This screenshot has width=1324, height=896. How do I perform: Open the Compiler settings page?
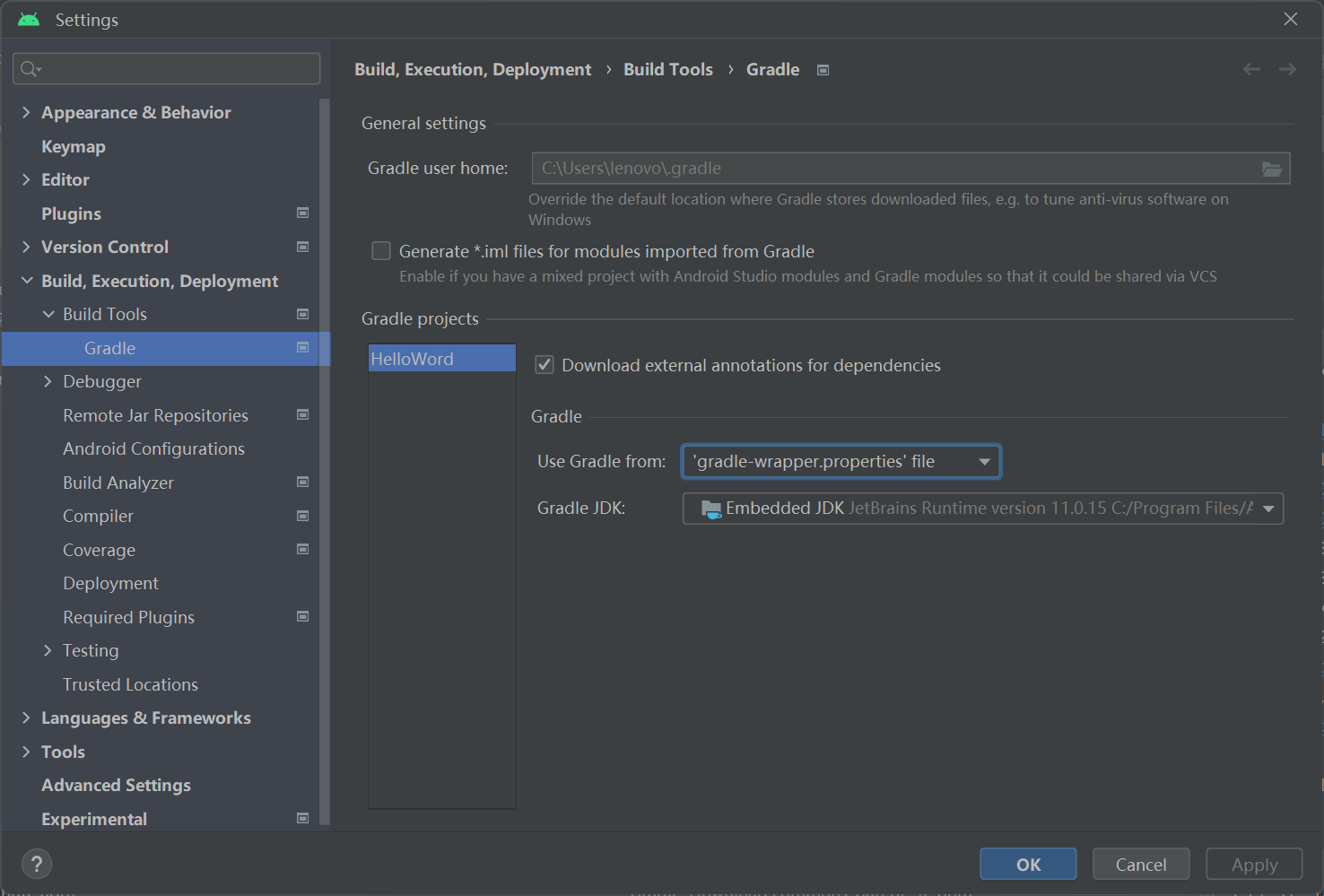98,516
